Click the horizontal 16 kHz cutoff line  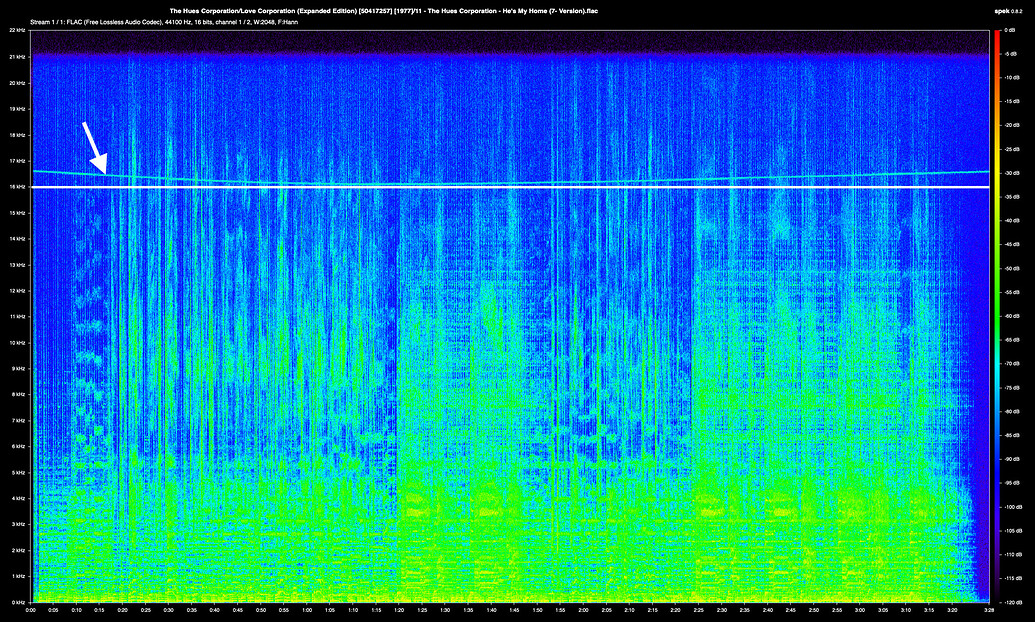point(500,184)
